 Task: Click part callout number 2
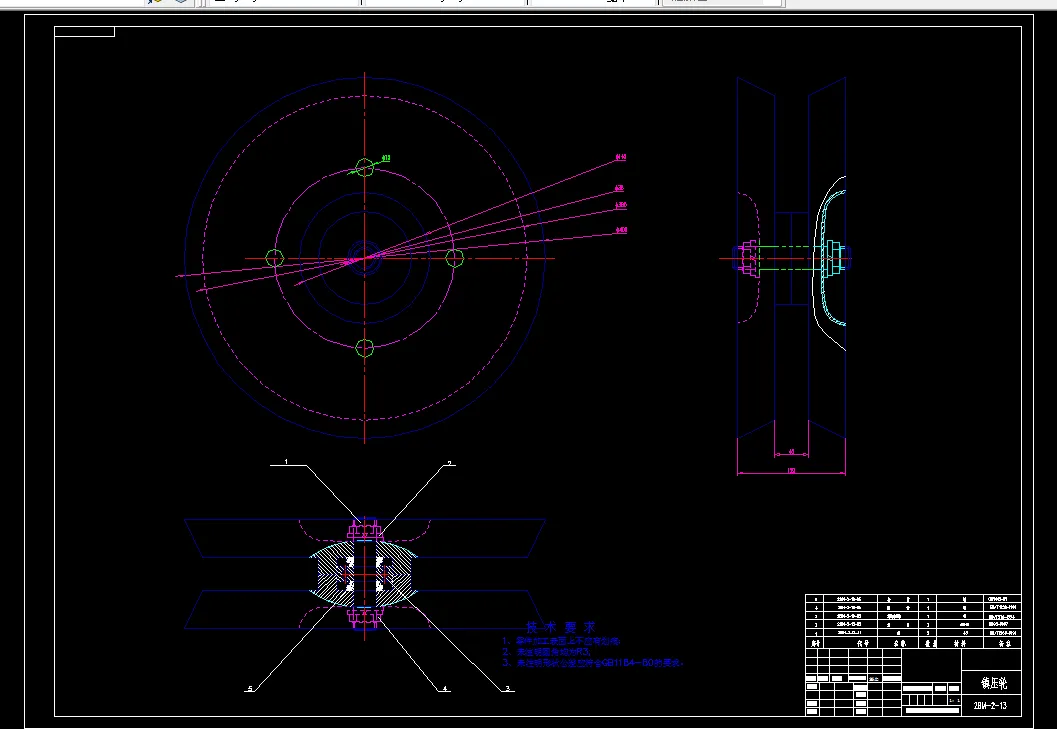pyautogui.click(x=450, y=463)
